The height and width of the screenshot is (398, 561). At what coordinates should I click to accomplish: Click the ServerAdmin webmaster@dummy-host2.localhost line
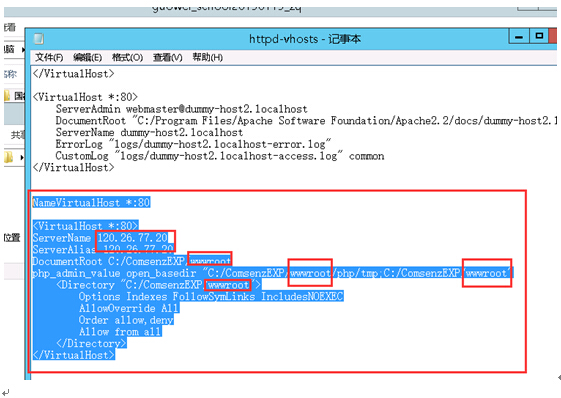tap(181, 109)
